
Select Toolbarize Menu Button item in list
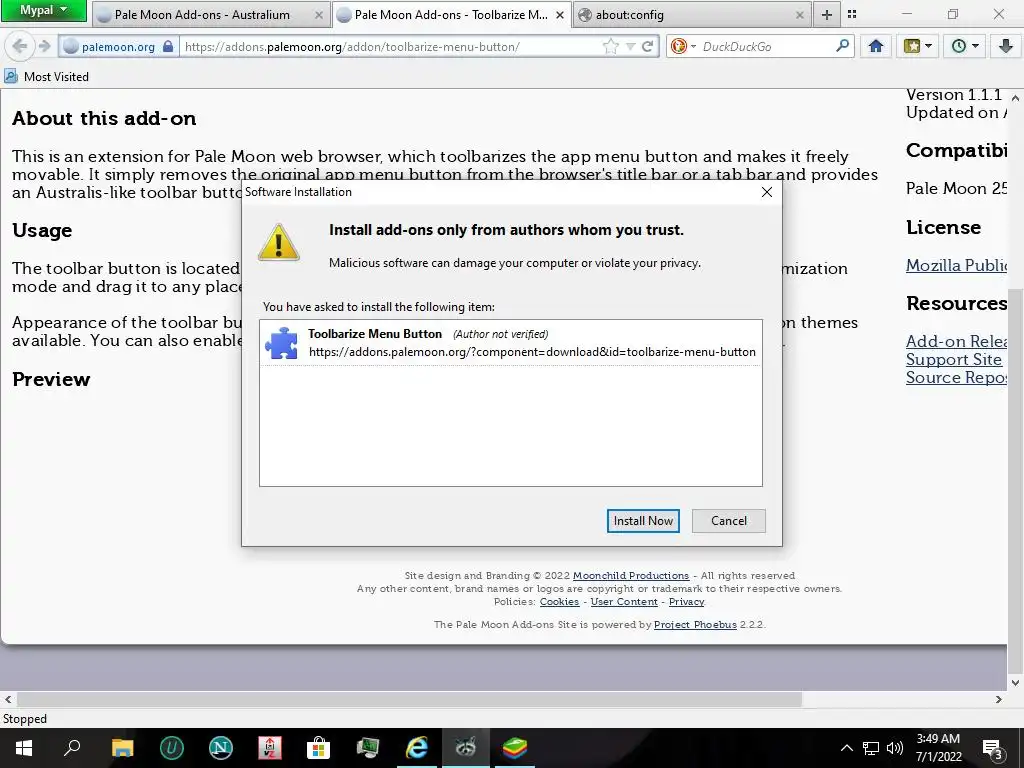511,343
